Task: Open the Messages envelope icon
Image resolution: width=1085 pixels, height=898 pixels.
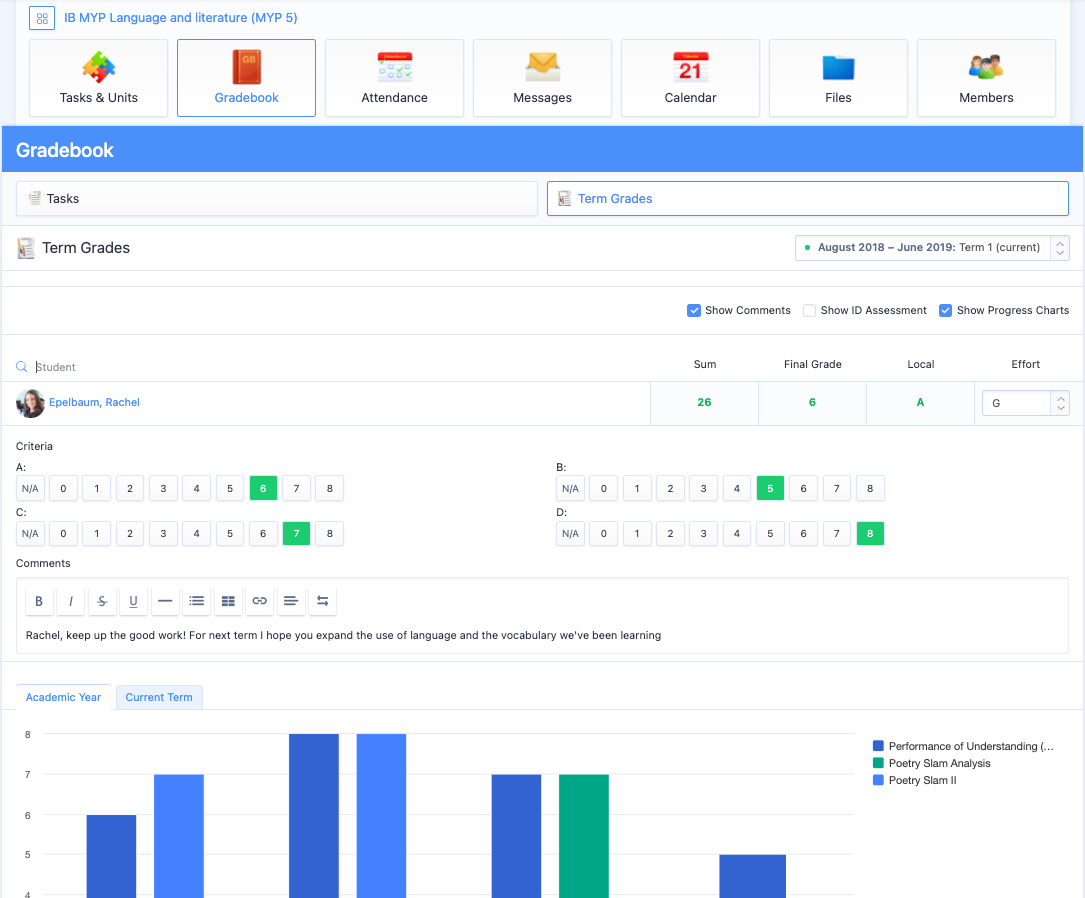Action: point(542,68)
